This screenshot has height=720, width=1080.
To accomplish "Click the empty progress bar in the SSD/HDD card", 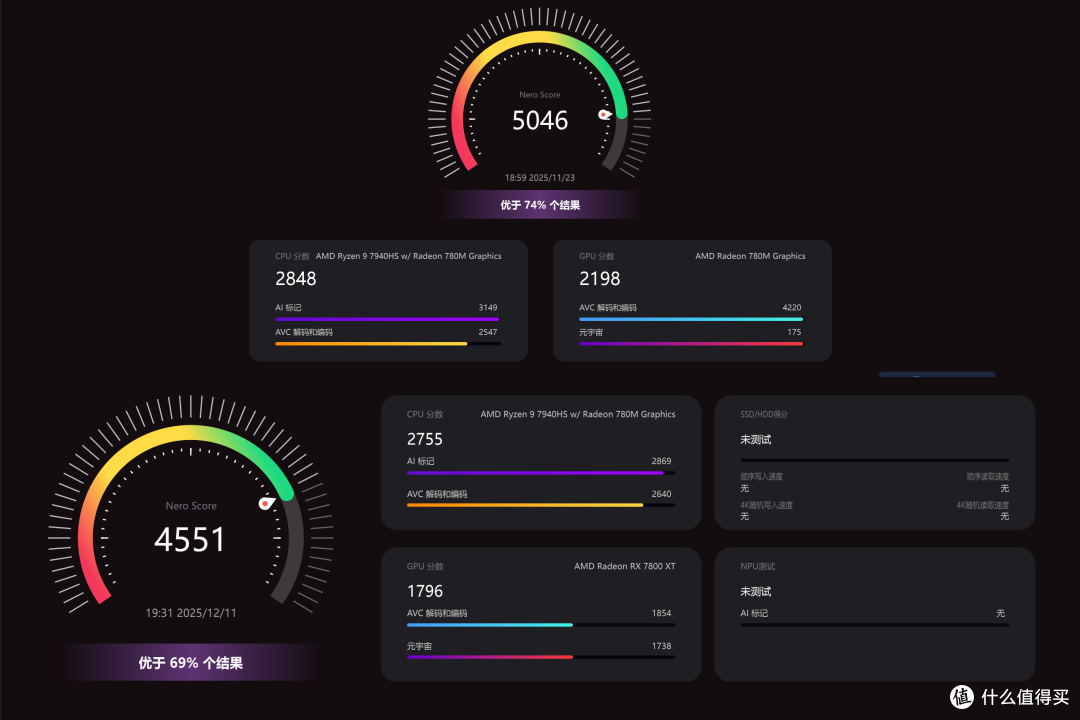I will click(875, 460).
